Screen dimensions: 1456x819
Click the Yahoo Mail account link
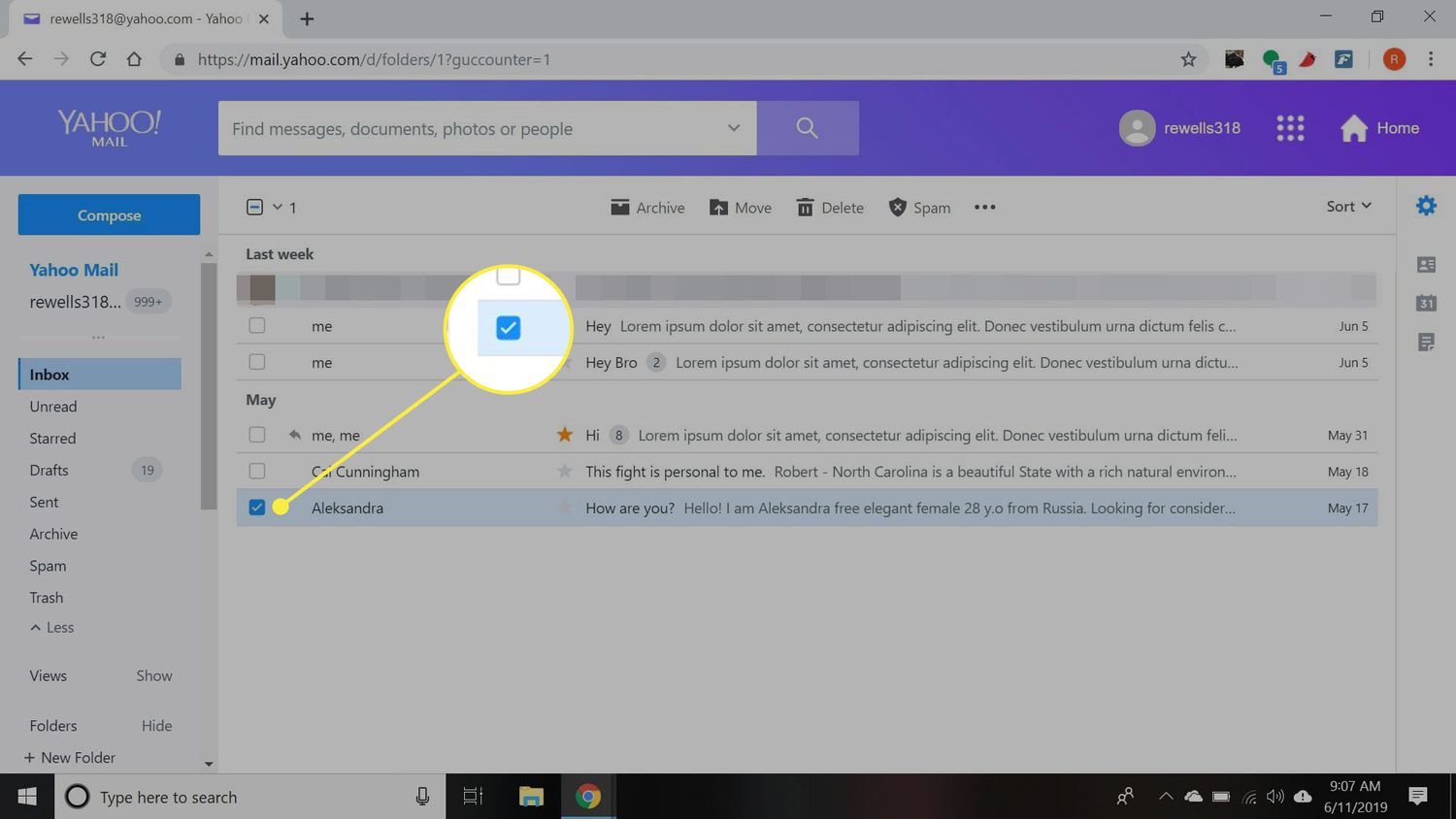pyautogui.click(x=74, y=270)
